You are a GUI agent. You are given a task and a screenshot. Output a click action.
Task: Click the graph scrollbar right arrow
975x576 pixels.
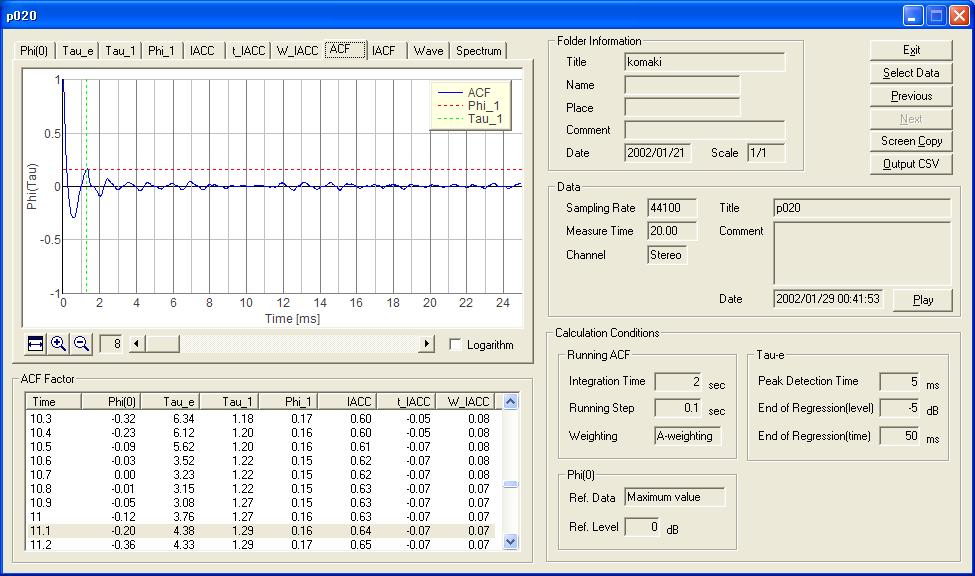[x=427, y=344]
